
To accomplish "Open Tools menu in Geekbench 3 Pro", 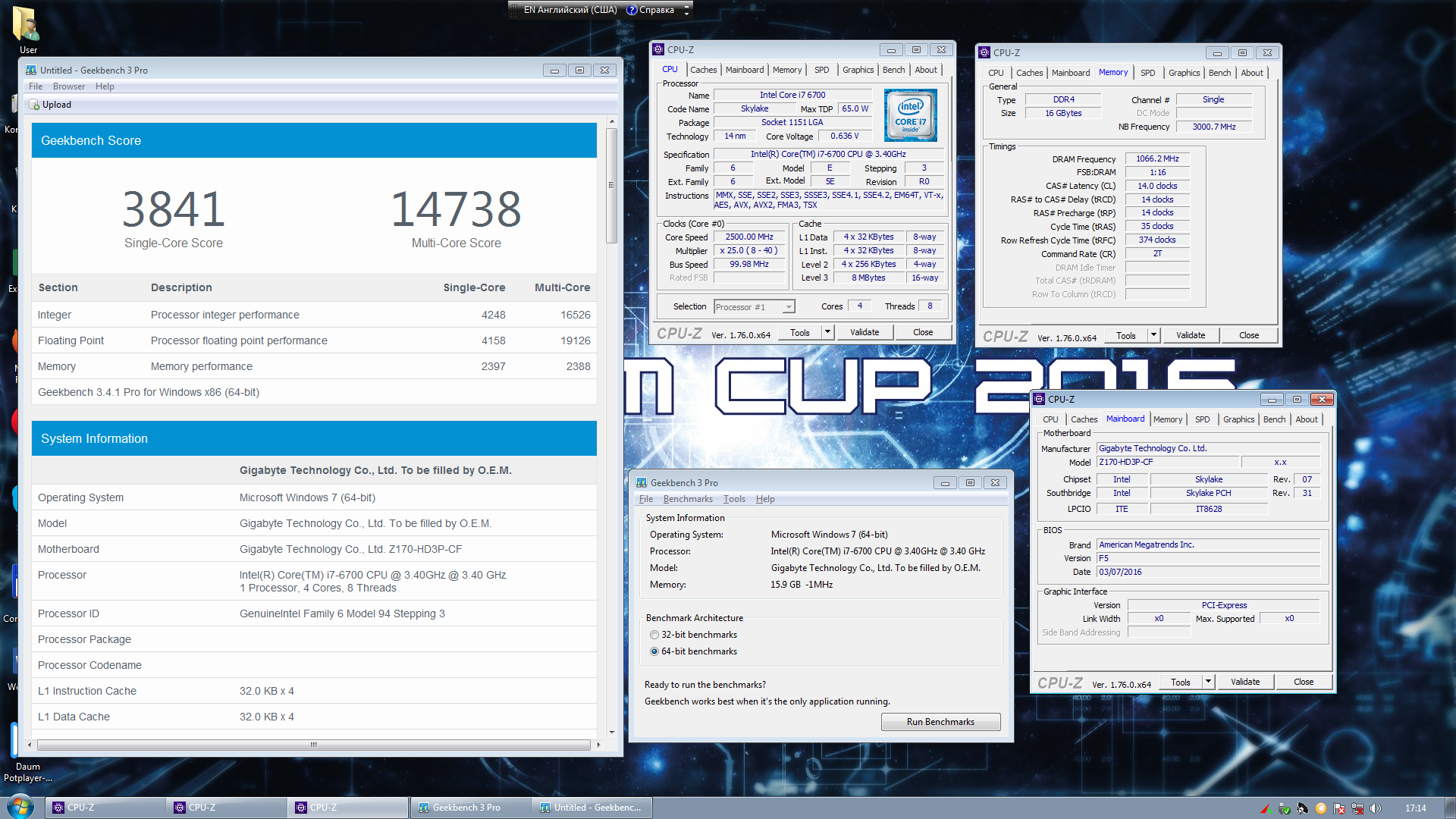I will pos(734,499).
